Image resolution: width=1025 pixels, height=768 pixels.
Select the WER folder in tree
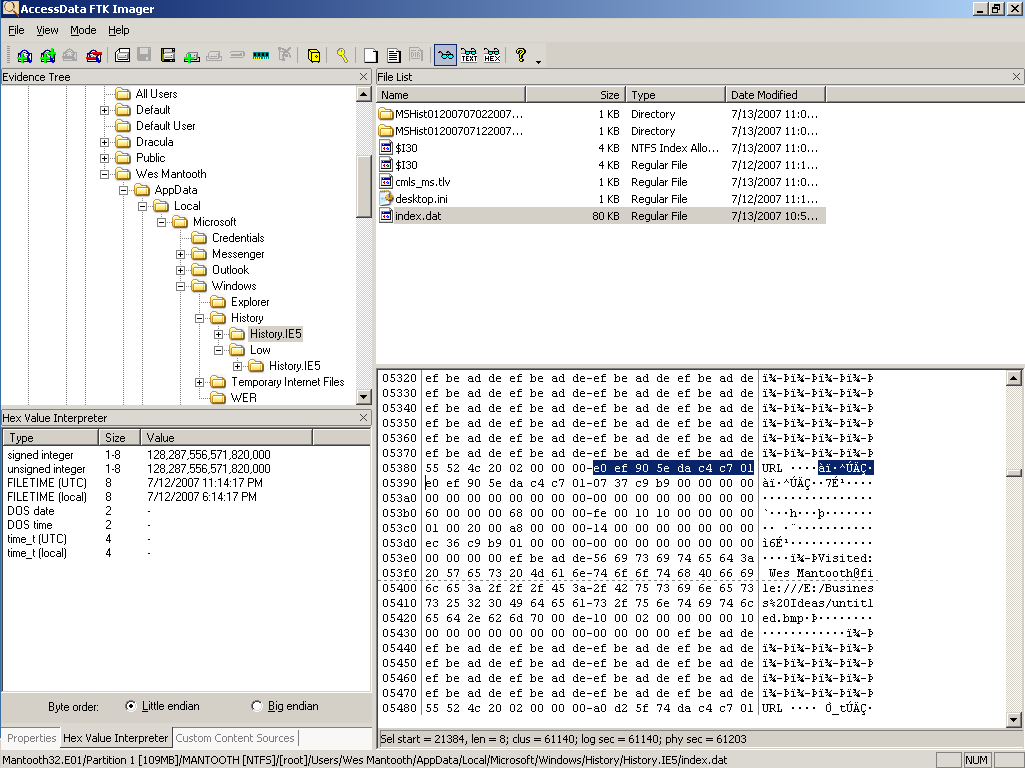pyautogui.click(x=244, y=398)
